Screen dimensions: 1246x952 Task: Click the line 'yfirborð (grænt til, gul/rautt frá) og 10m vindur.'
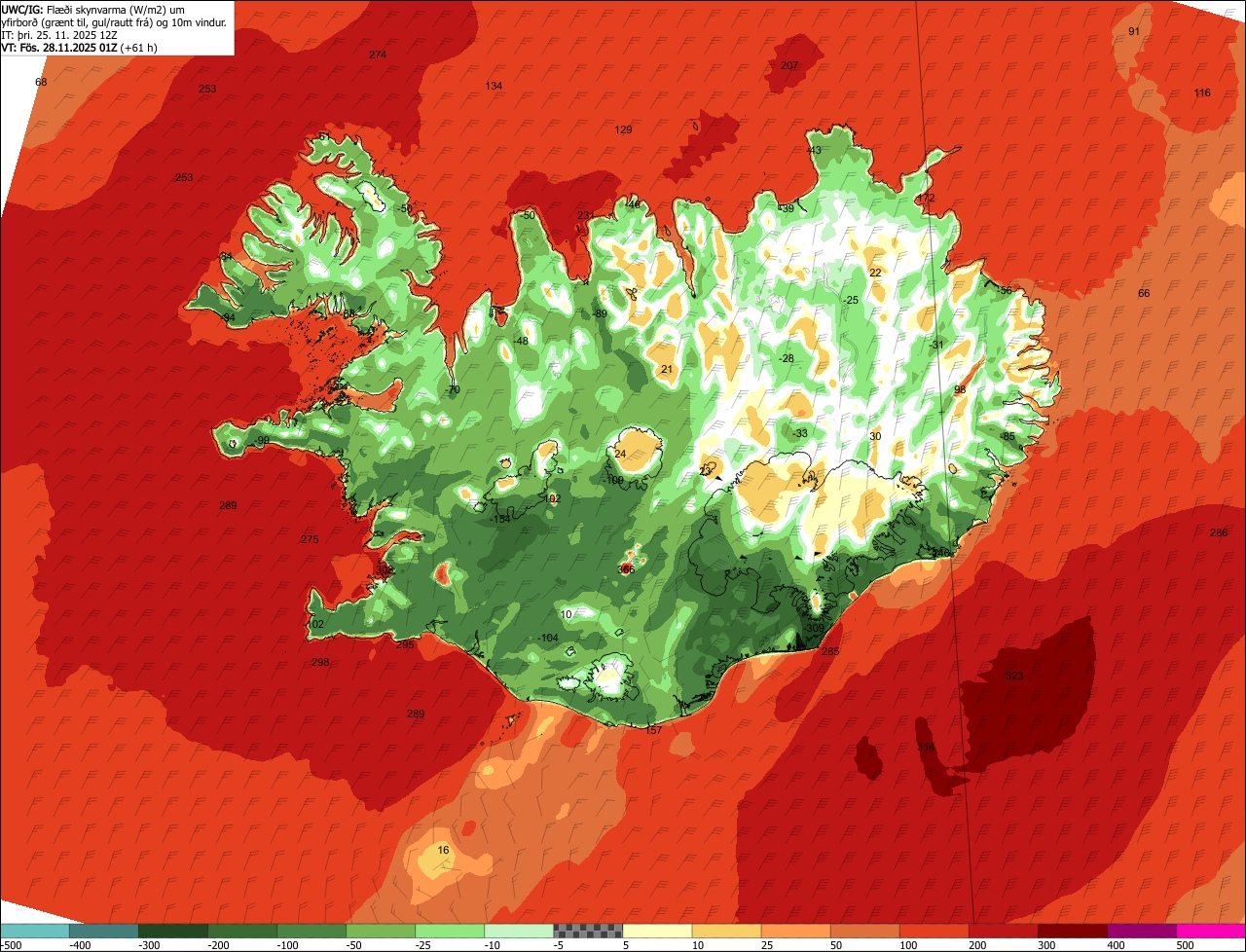coord(115,21)
